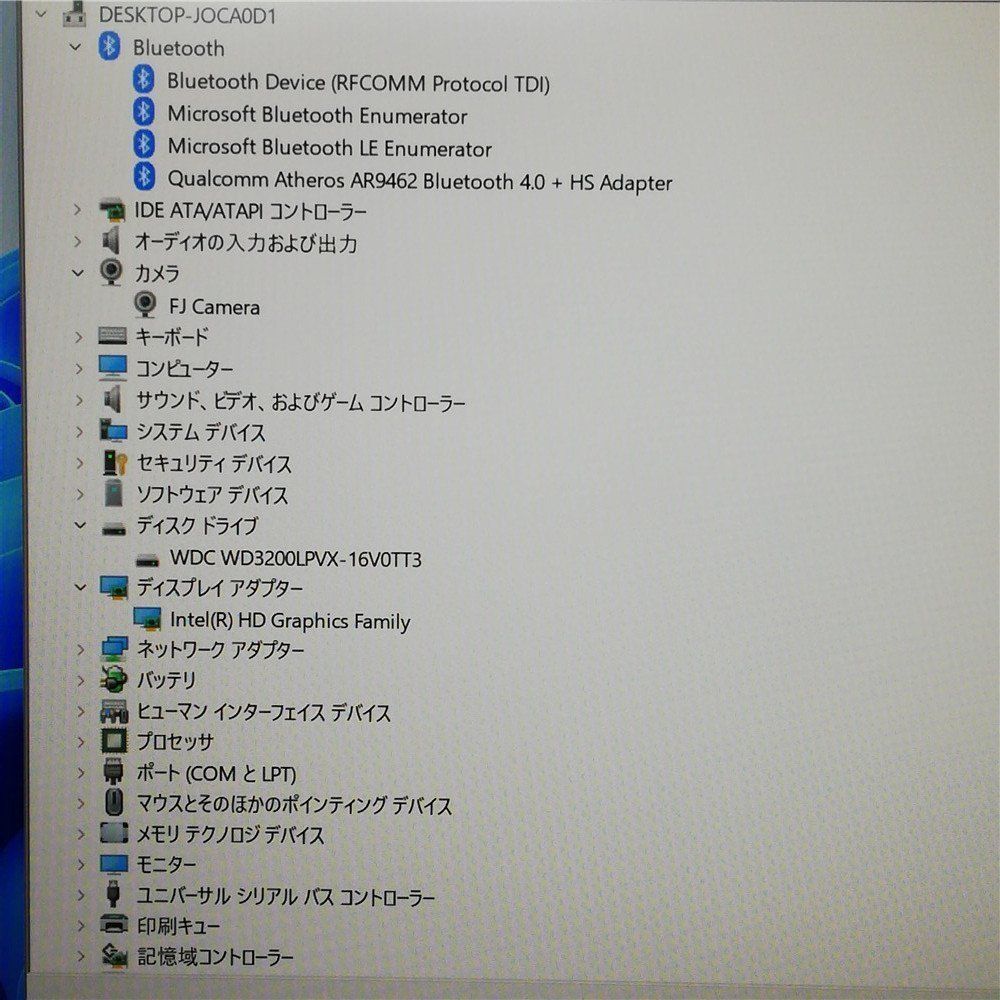The image size is (1000, 1000).
Task: Collapse the ディスプレイ アダプター category
Action: (x=80, y=587)
